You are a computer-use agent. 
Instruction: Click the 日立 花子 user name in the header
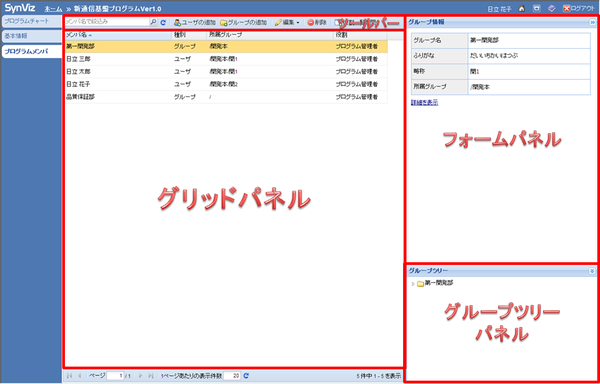(499, 9)
